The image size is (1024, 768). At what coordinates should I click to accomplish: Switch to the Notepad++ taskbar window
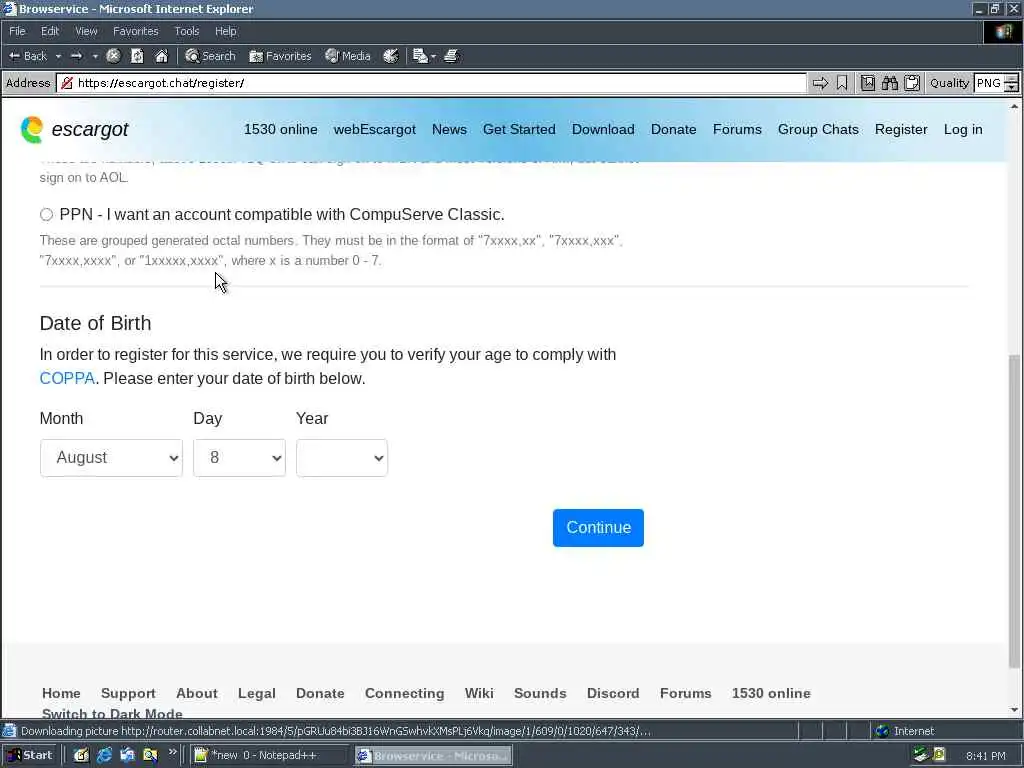269,756
